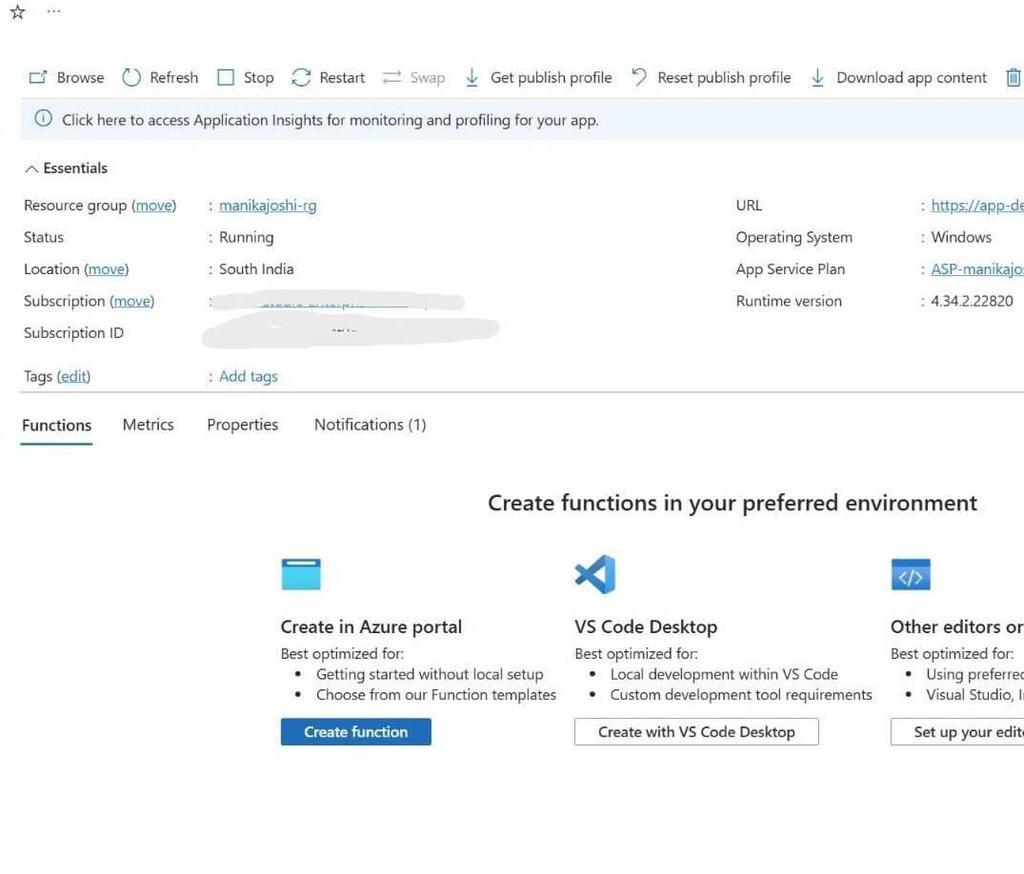This screenshot has width=1024, height=874.
Task: Click the App Service Plan label
Action: tap(790, 269)
